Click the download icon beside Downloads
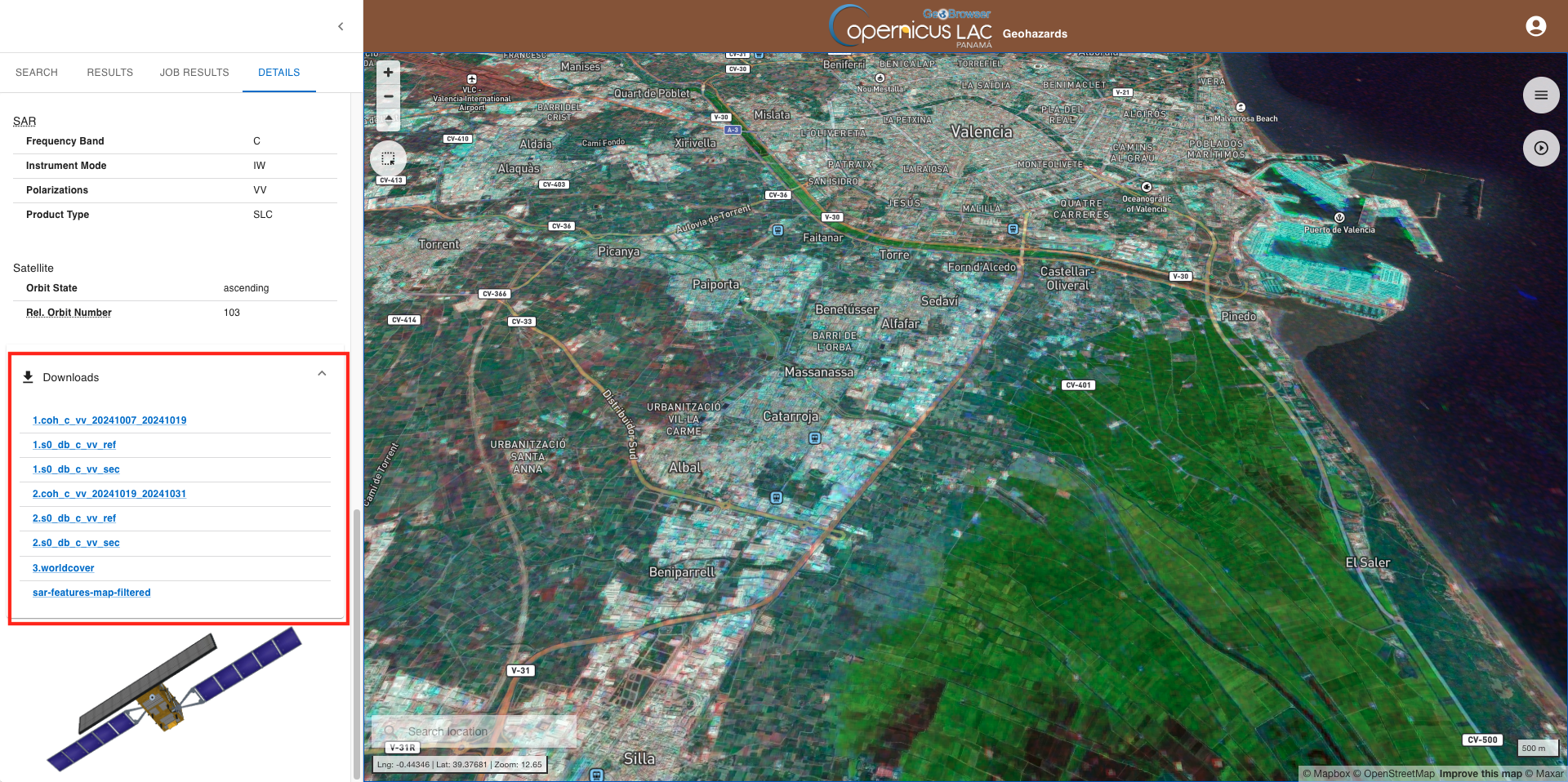Image resolution: width=1568 pixels, height=782 pixels. click(x=28, y=377)
